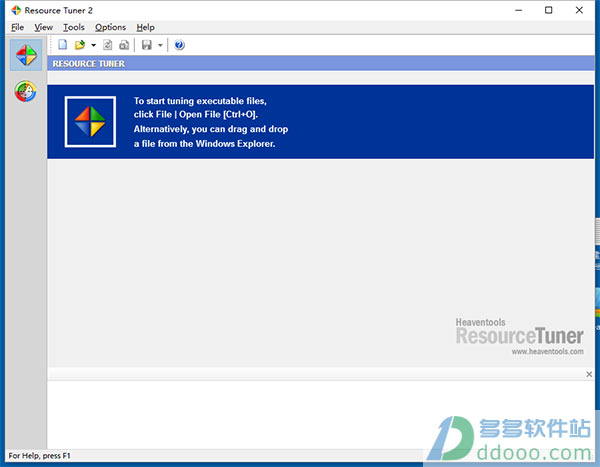The image size is (600, 467).
Task: Open the Options menu
Action: [x=111, y=27]
